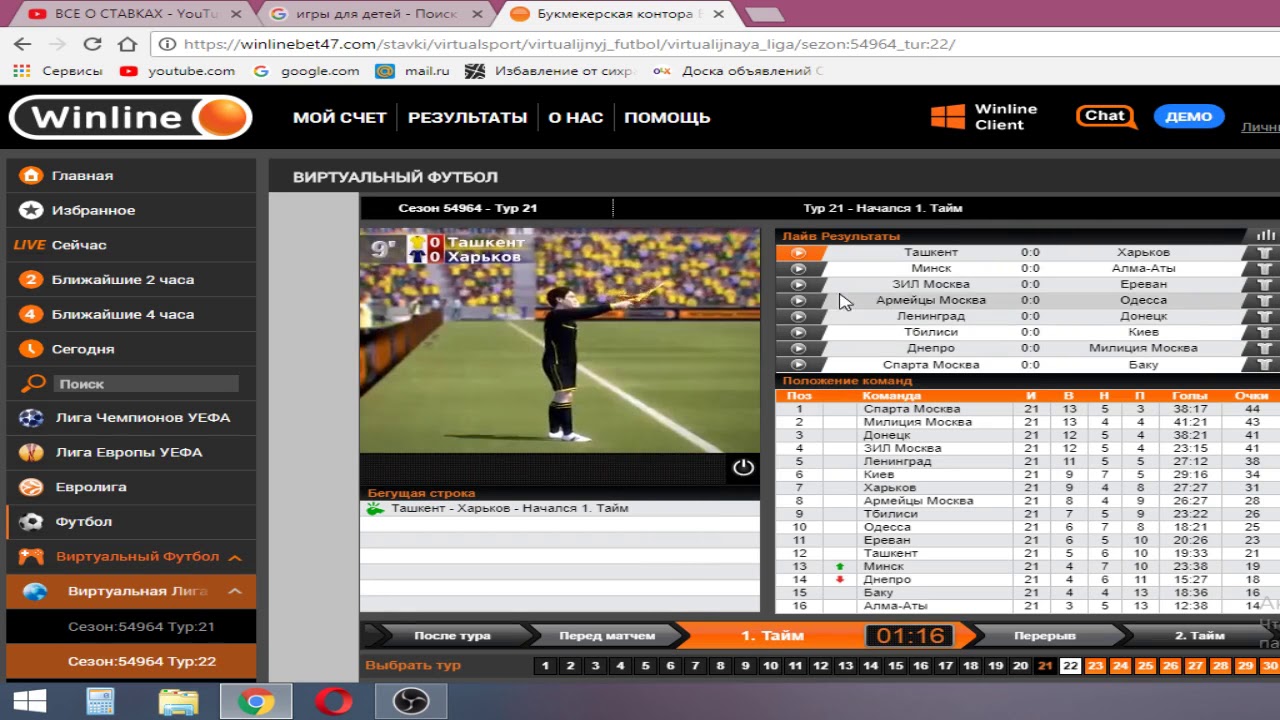This screenshot has height=720, width=1280.
Task: Switch to После тура stage
Action: [x=452, y=635]
